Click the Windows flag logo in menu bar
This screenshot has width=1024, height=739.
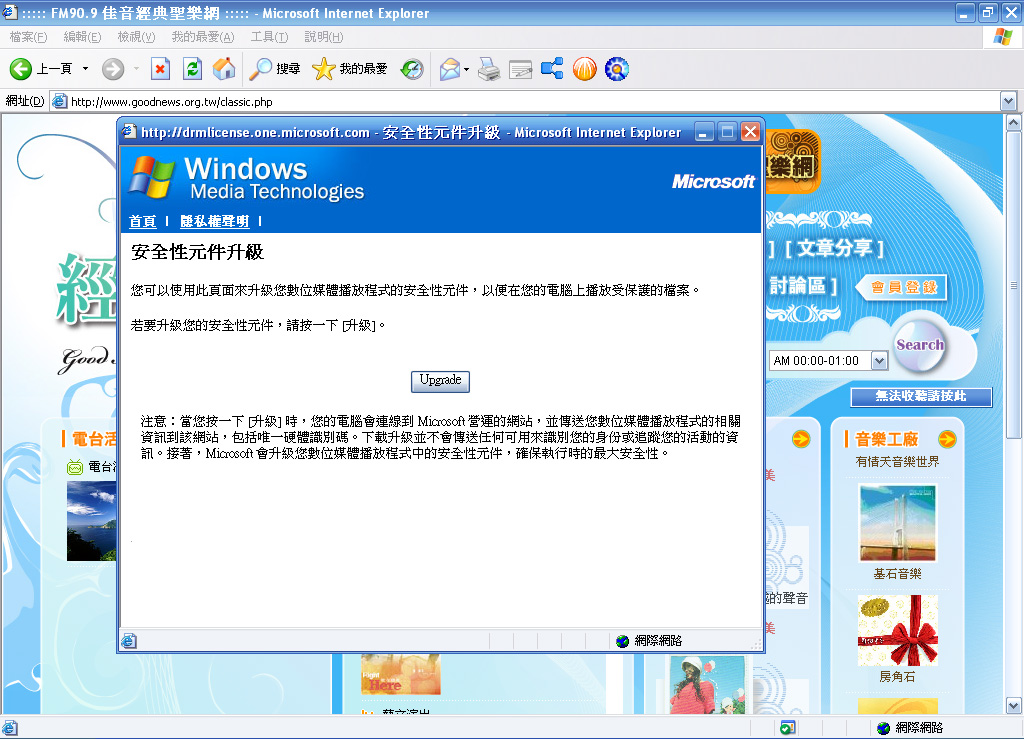coord(1002,37)
